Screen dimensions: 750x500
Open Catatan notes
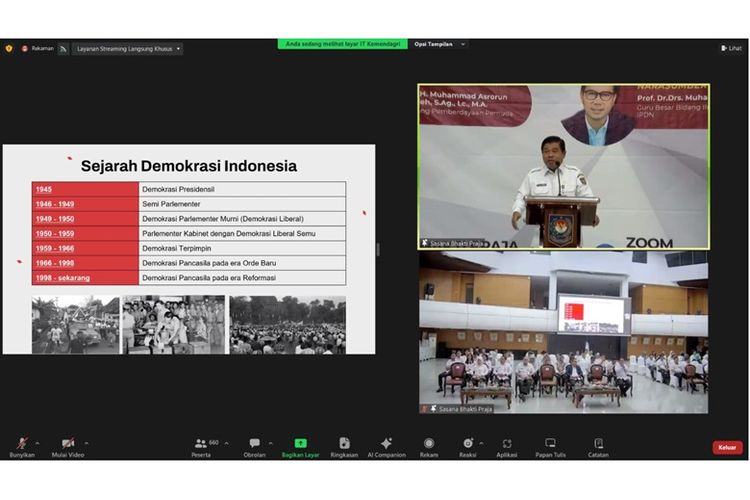(x=598, y=444)
